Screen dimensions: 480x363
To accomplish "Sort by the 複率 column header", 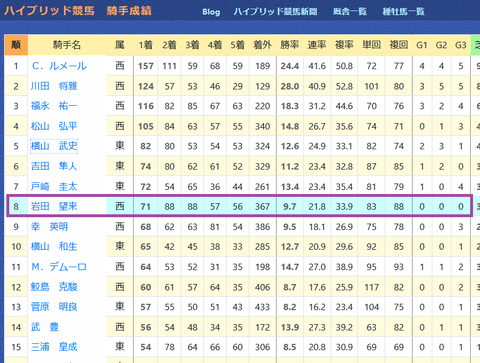I will pos(344,45).
